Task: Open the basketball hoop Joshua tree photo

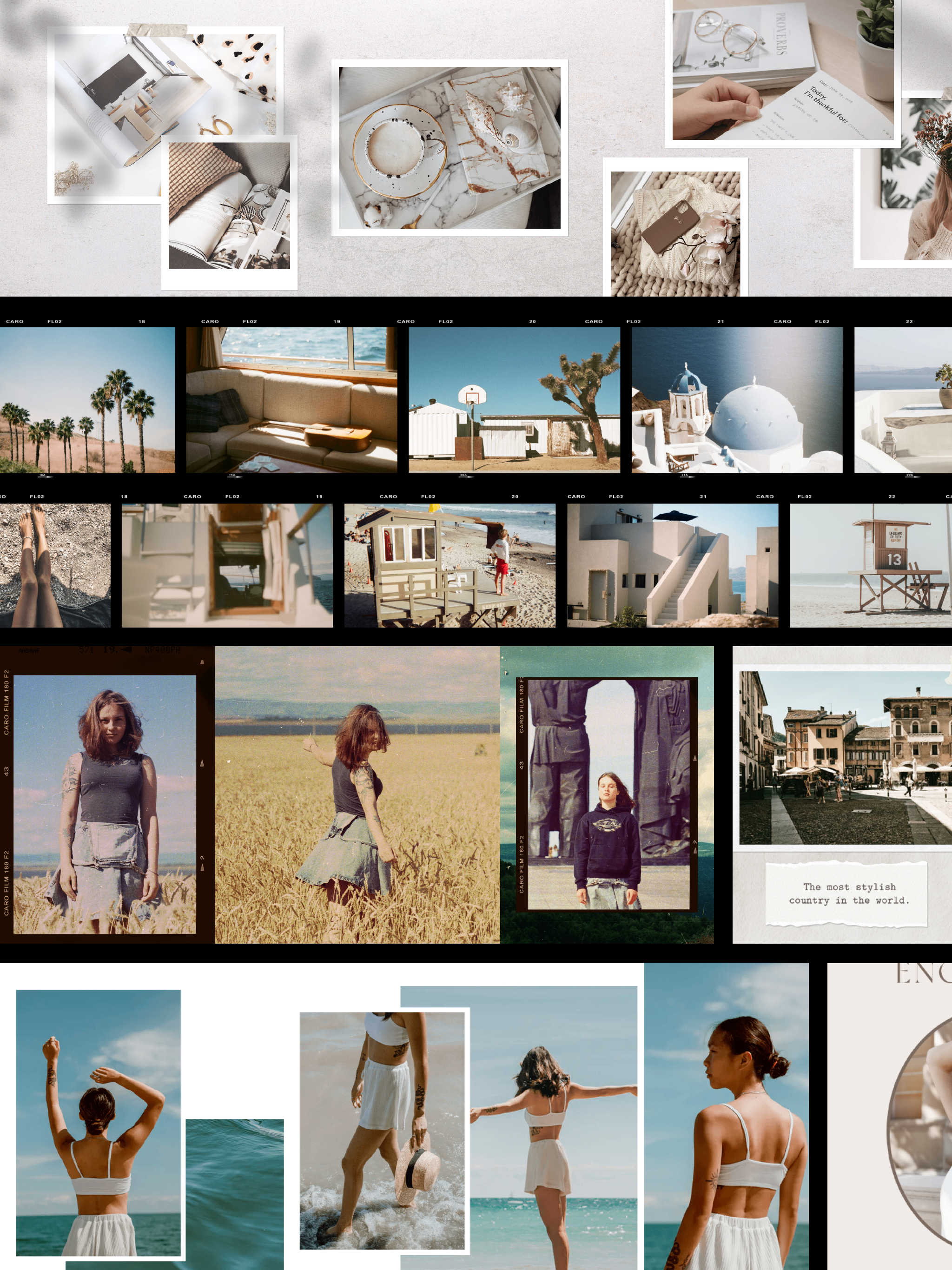Action: click(514, 400)
